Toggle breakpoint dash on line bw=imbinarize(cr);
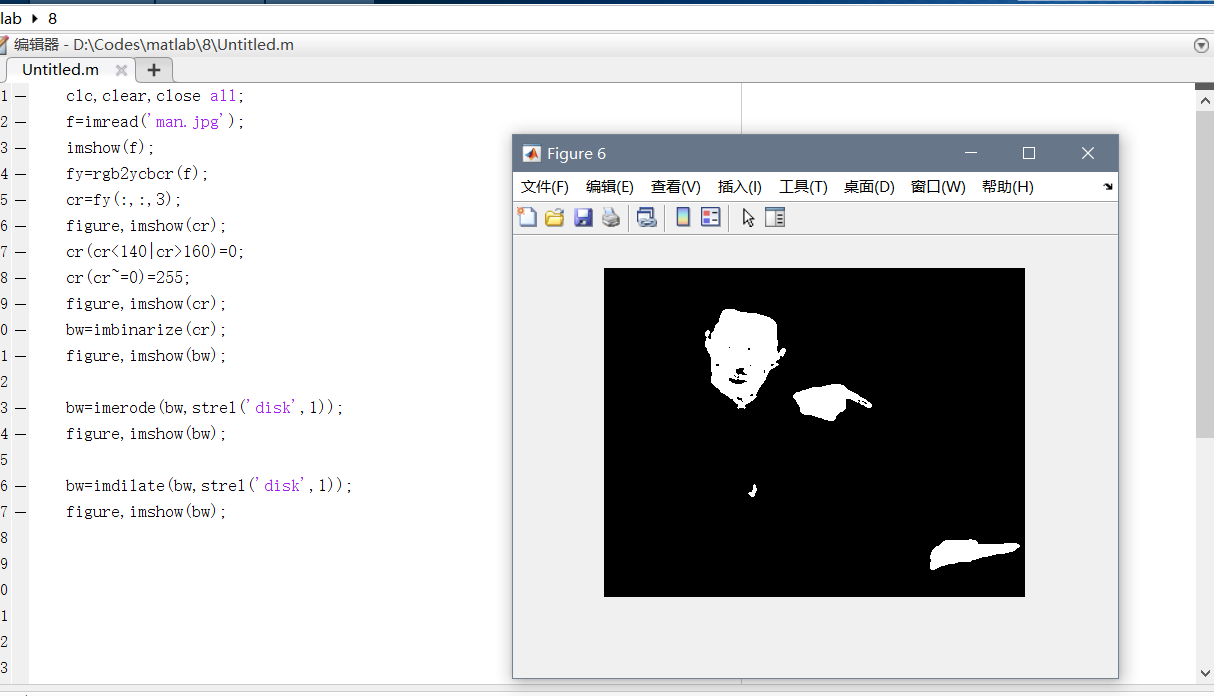The image size is (1214, 696). 20,329
